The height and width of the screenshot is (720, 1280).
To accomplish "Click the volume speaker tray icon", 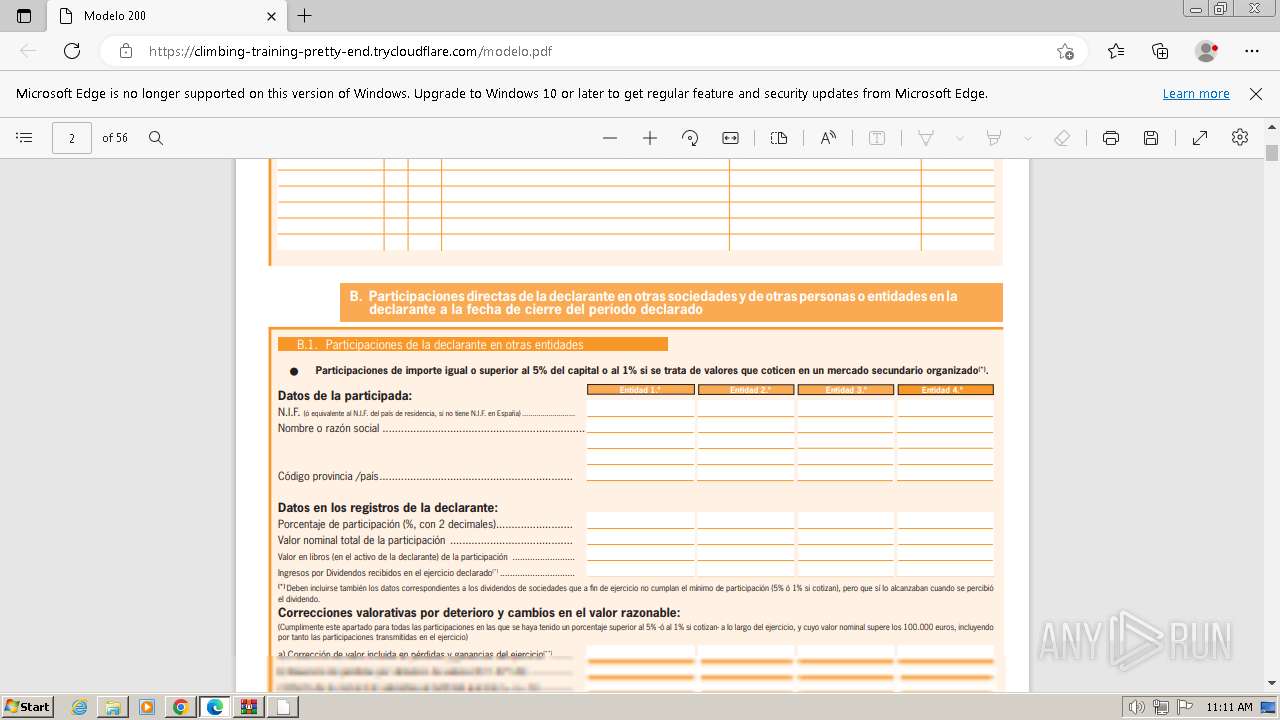I will tap(1137, 707).
